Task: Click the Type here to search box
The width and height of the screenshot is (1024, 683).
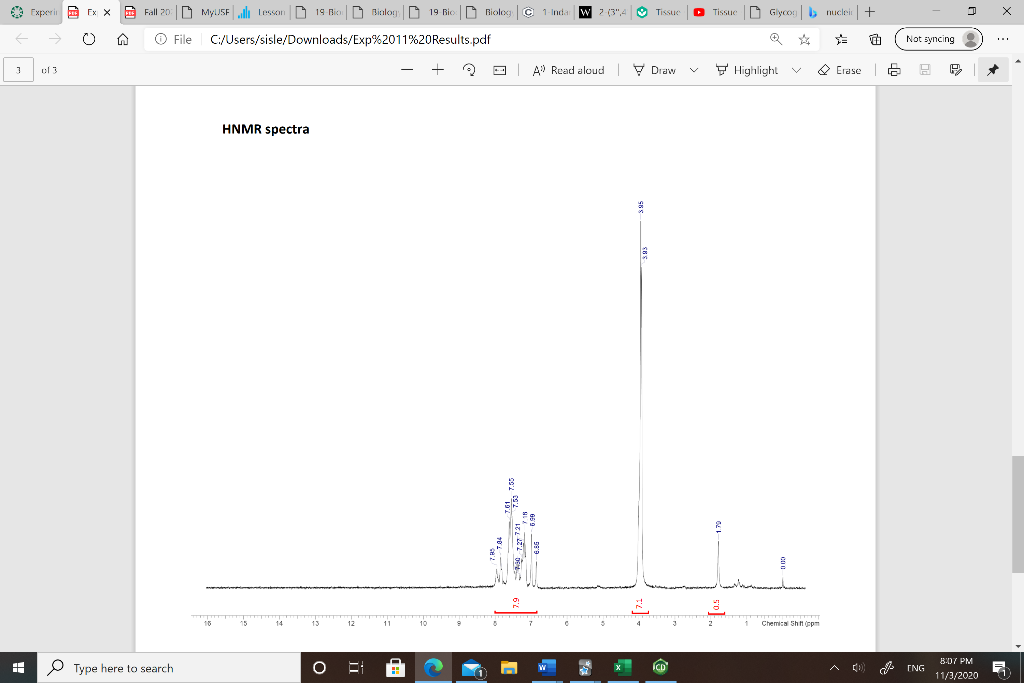Action: click(170, 667)
